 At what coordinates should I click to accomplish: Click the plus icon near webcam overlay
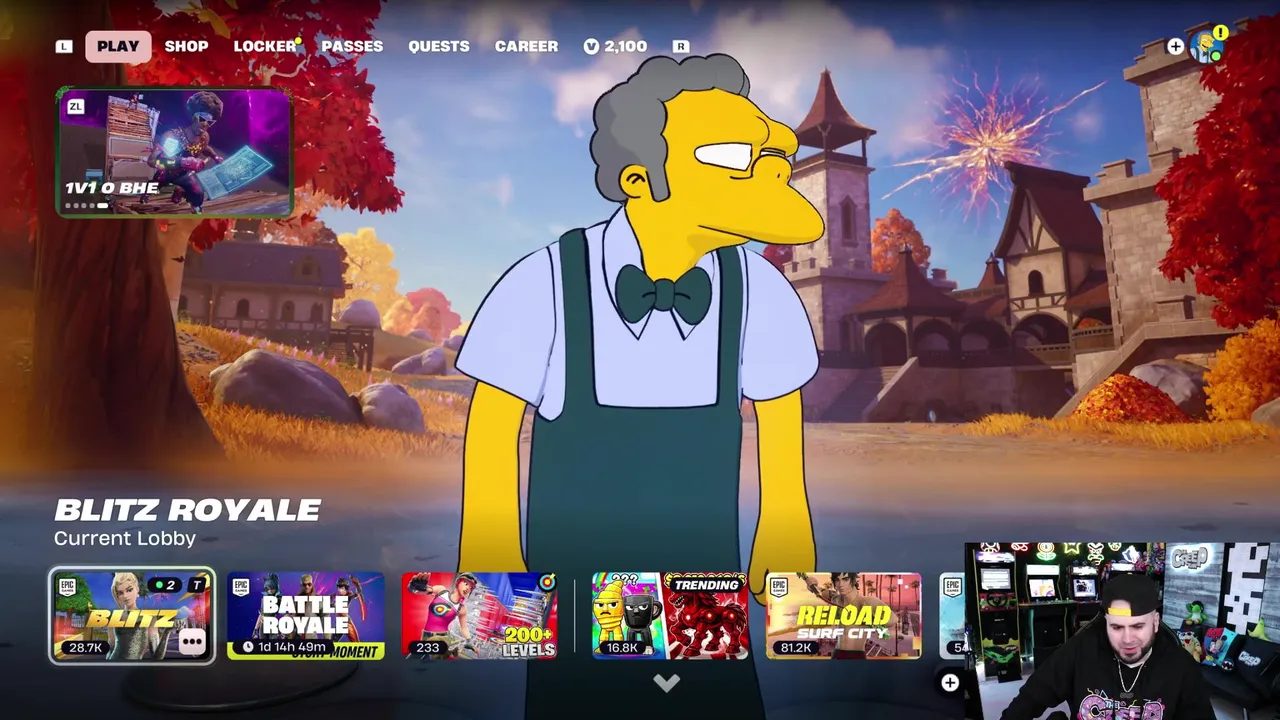click(950, 683)
